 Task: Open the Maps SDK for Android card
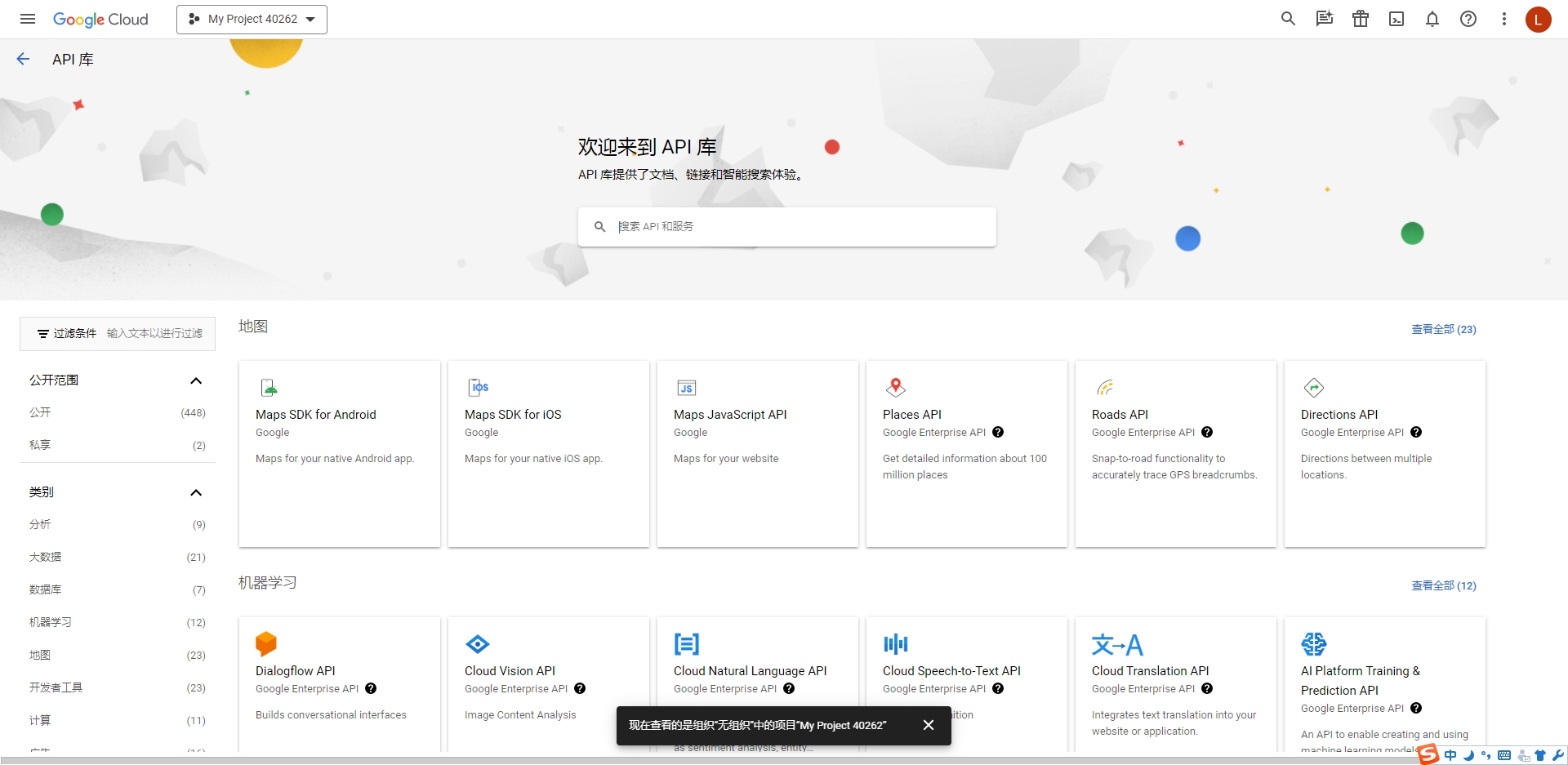pyautogui.click(x=340, y=454)
